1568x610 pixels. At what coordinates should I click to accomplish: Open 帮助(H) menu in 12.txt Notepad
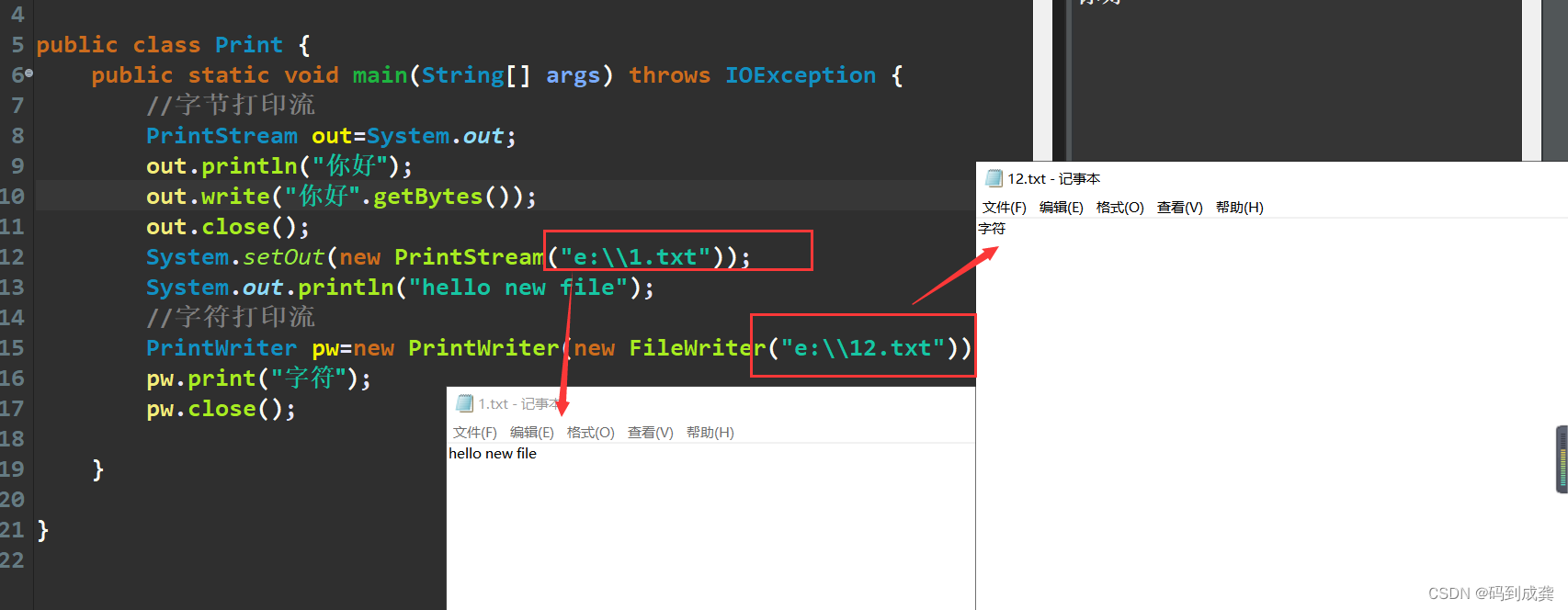point(1239,208)
